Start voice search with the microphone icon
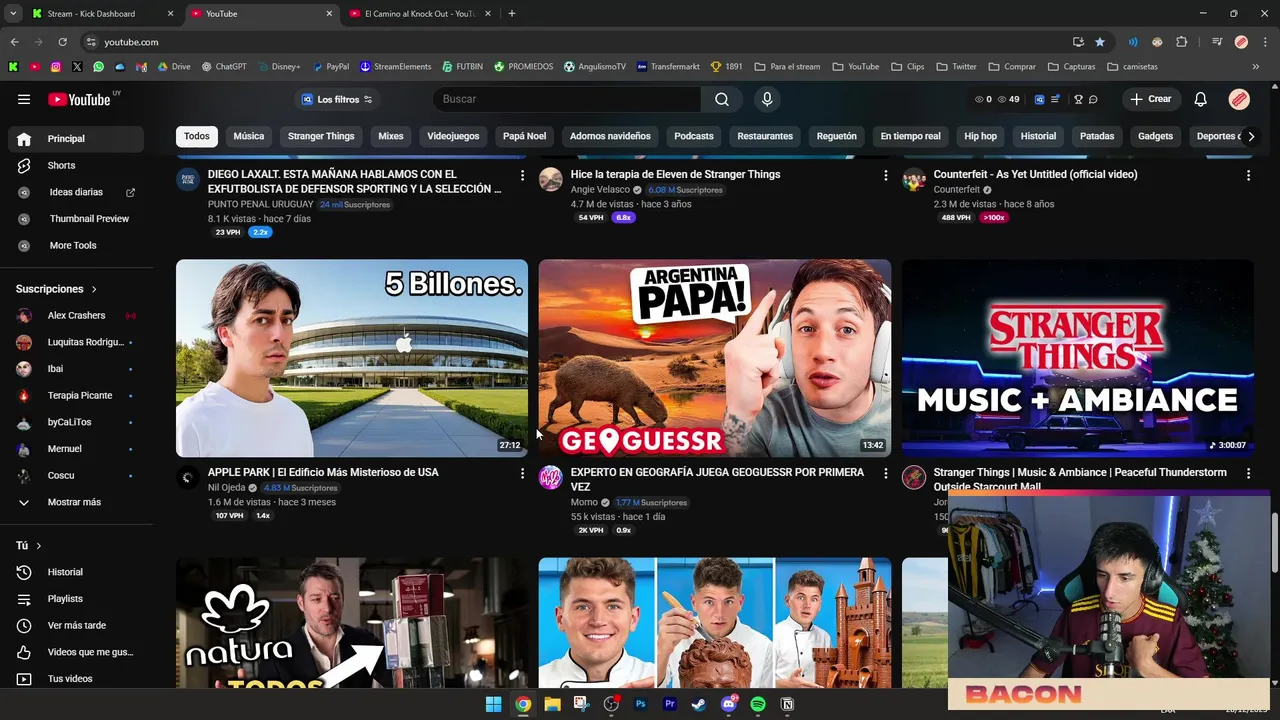1280x720 pixels. [767, 99]
